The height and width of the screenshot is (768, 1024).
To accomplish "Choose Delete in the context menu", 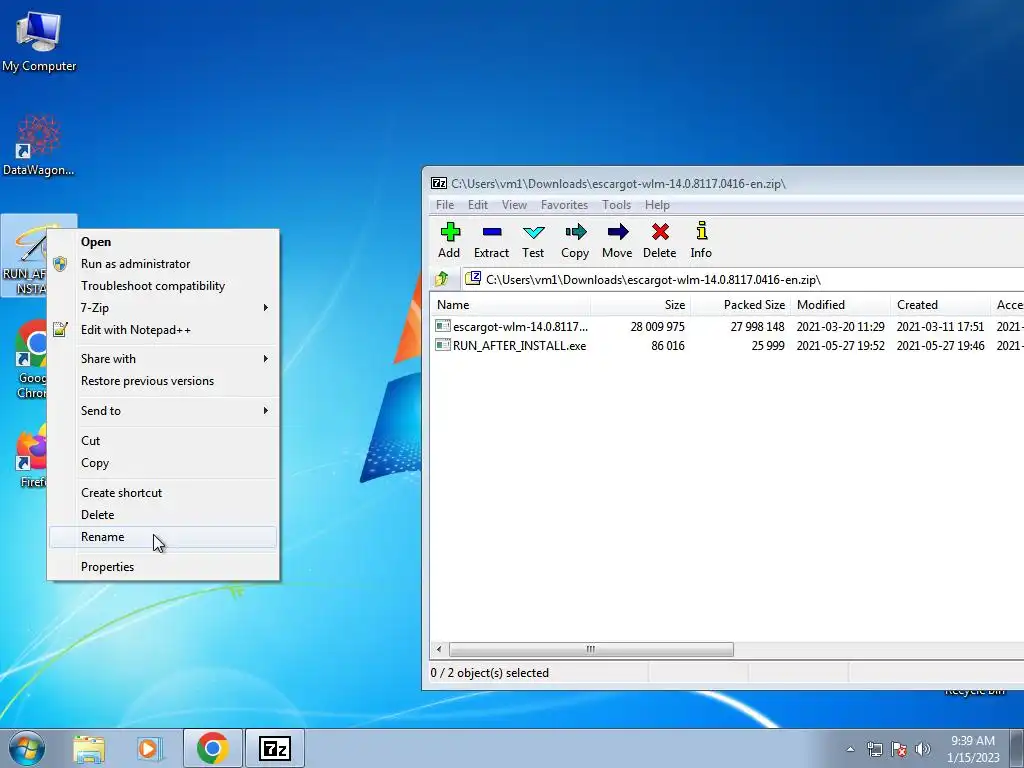I will pos(163,515).
